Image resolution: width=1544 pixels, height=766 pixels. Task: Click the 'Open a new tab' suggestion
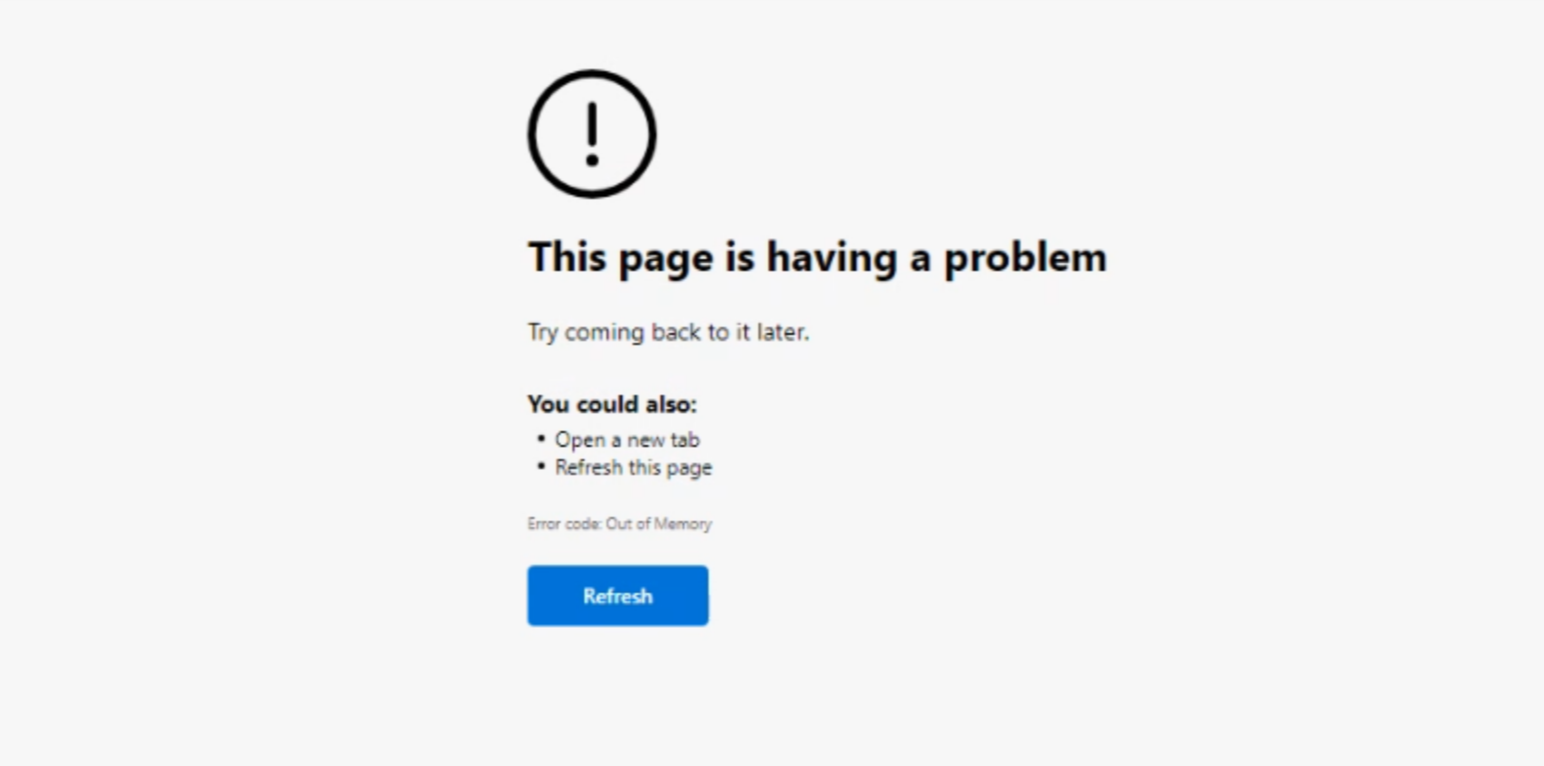tap(627, 440)
